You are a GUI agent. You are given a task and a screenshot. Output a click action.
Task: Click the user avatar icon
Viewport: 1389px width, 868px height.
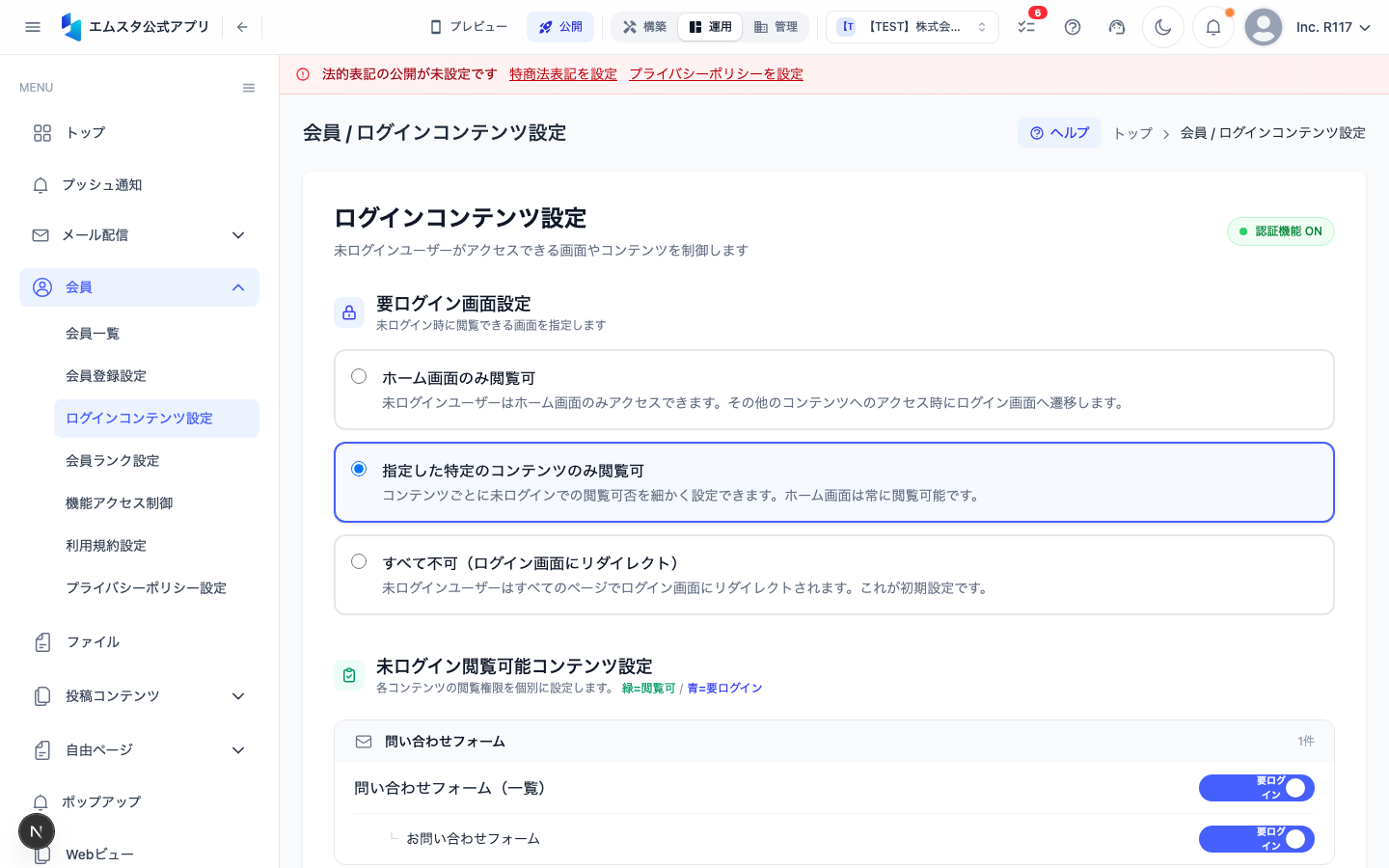pyautogui.click(x=1264, y=27)
